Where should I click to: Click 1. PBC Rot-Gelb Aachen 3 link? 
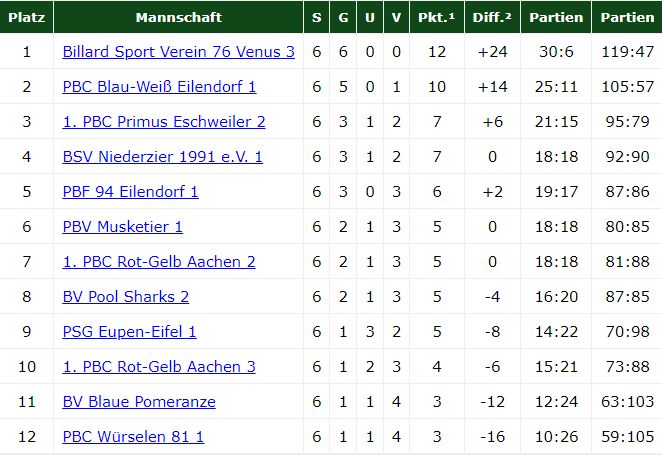coord(159,367)
